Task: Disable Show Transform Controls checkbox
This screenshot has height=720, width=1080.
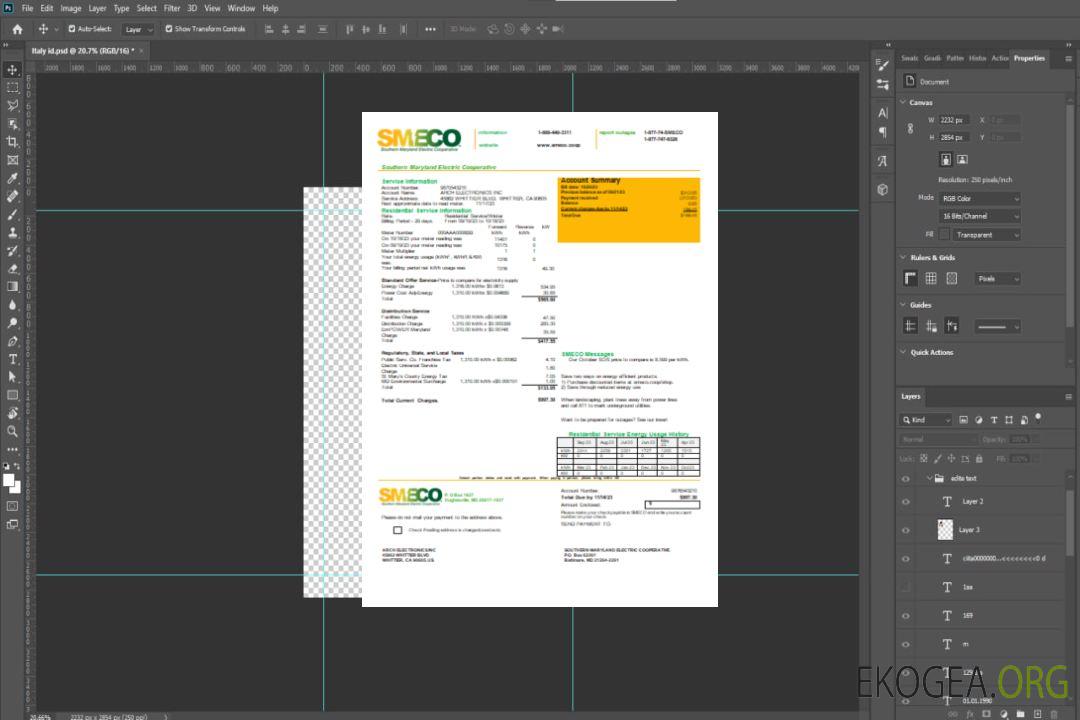Action: click(x=168, y=29)
